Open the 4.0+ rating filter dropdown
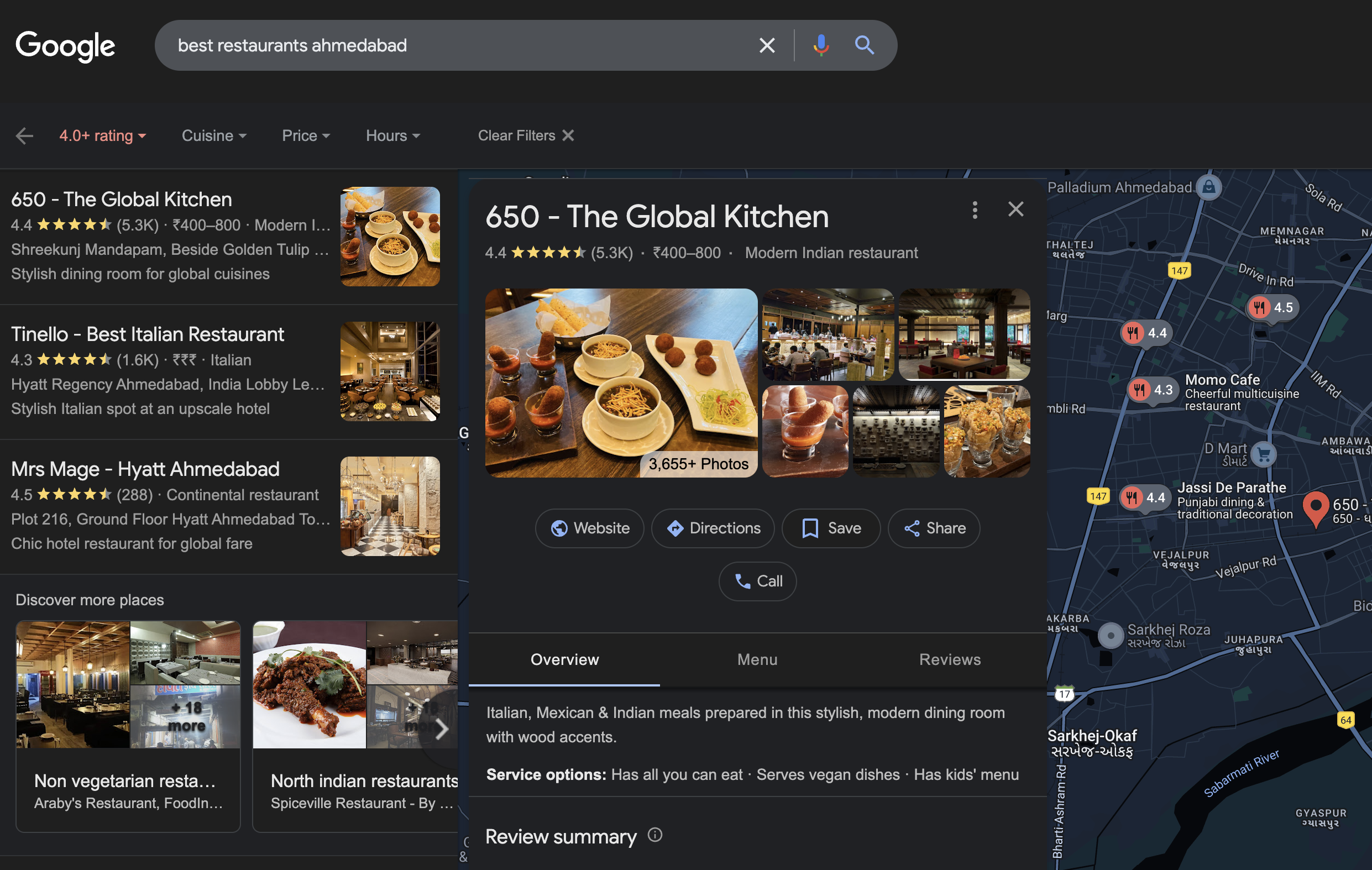The image size is (1372, 870). [x=103, y=135]
